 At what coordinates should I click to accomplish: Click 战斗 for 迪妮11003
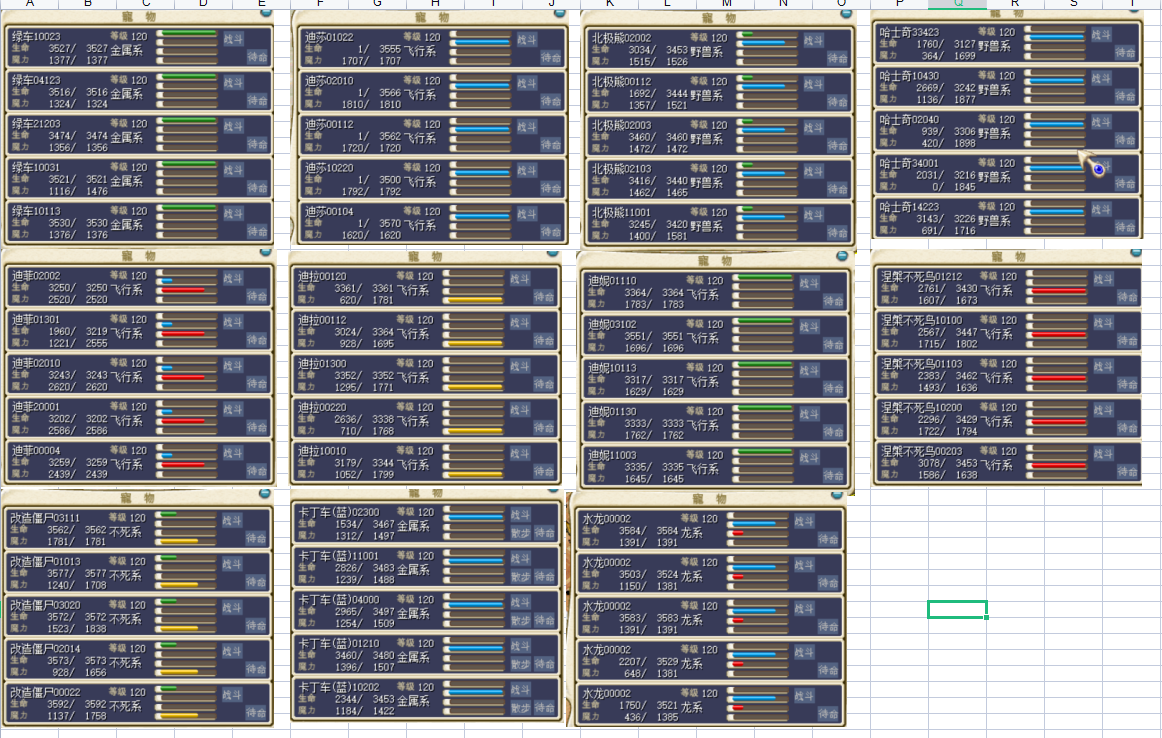(x=809, y=458)
